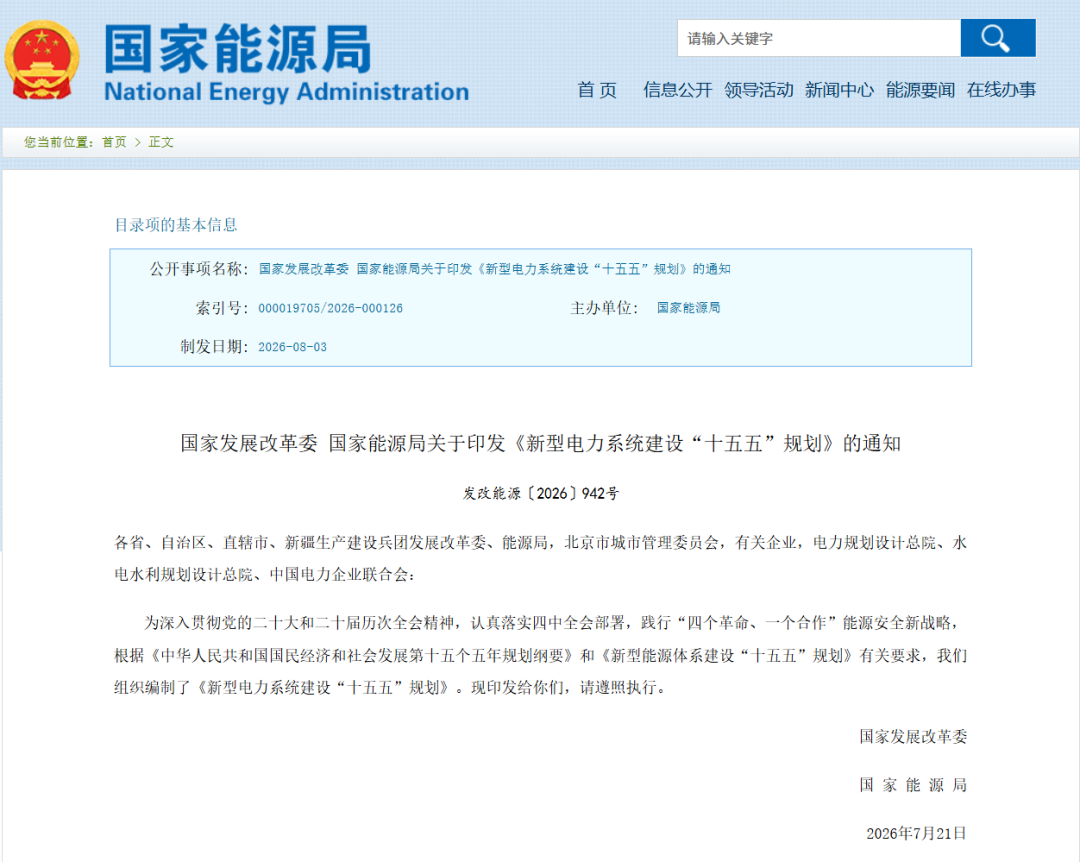Screen dimensions: 1080x862
Task: Click the 索引号 field label
Action: (222, 308)
